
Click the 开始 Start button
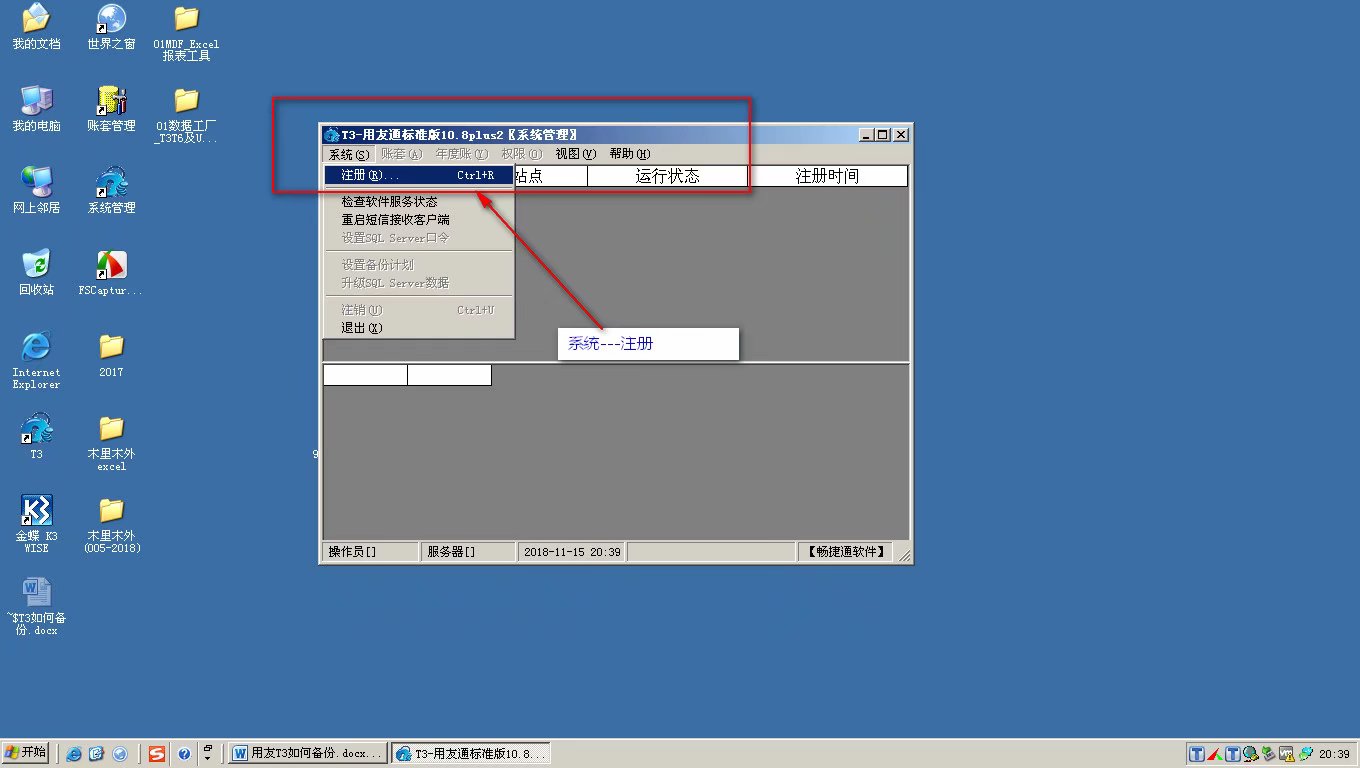[26, 753]
